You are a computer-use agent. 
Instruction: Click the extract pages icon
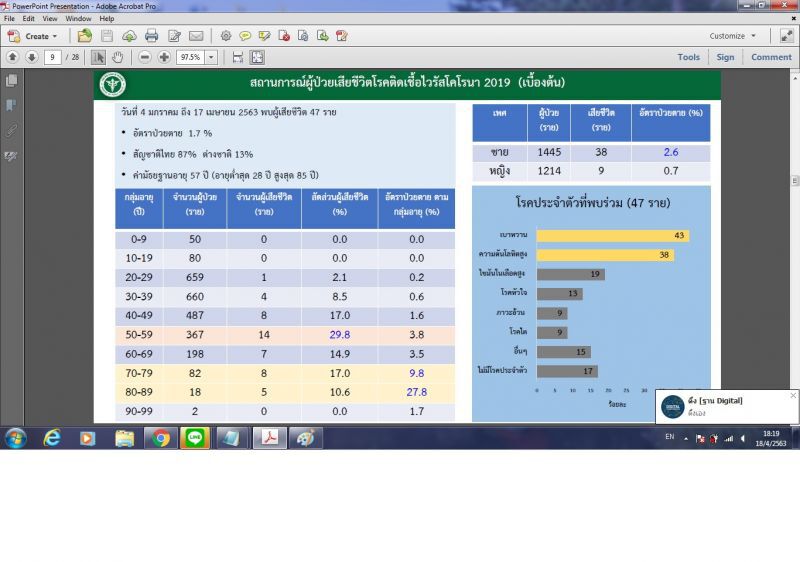pyautogui.click(x=322, y=36)
